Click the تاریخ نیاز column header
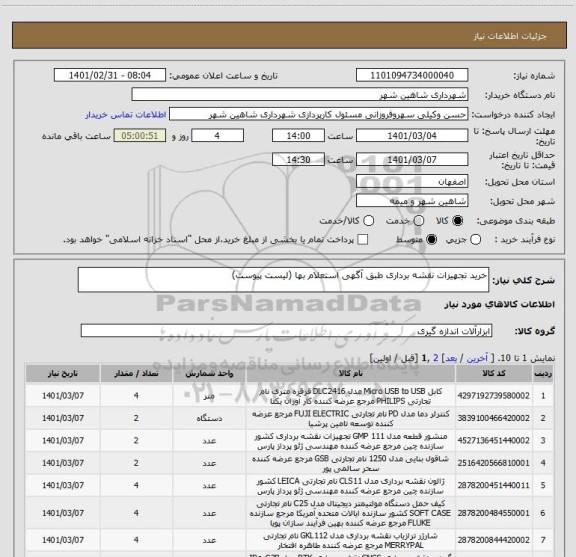 (63, 374)
